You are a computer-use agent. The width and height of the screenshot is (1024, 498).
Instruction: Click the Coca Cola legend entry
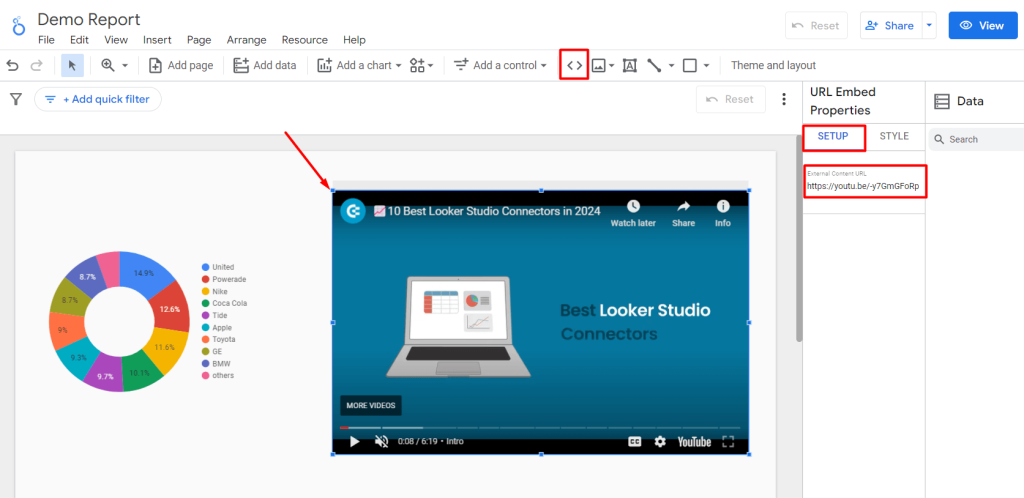point(225,303)
